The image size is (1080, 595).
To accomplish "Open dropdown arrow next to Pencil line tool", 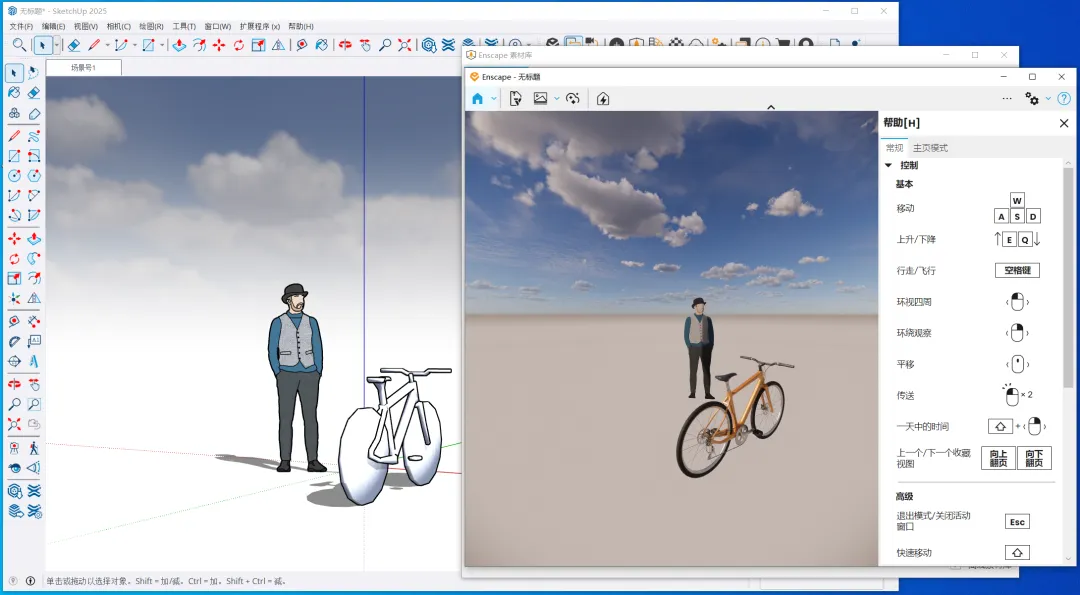I will pyautogui.click(x=107, y=45).
